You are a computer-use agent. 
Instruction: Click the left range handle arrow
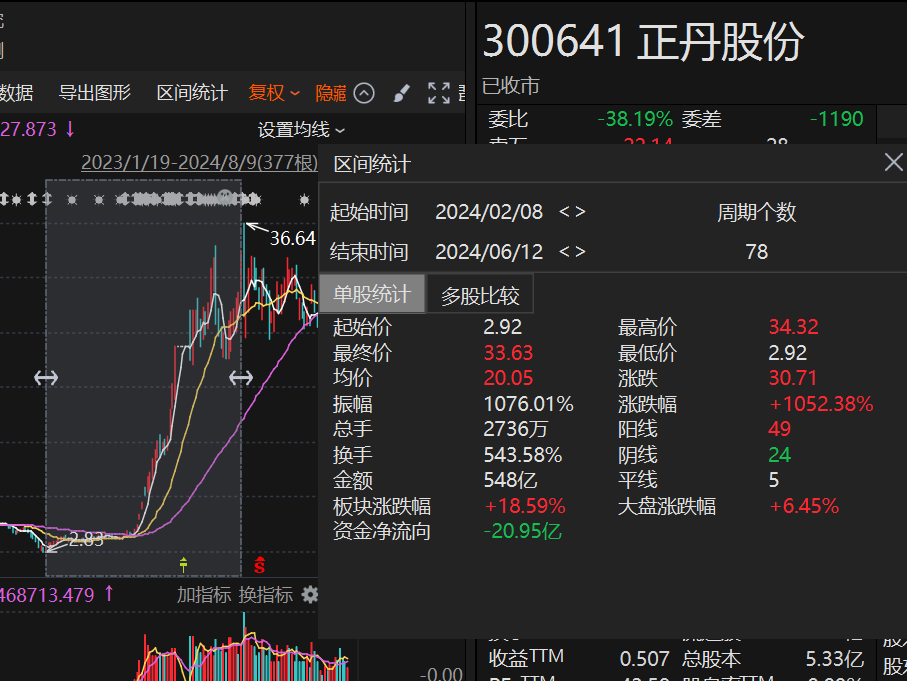coord(46,378)
